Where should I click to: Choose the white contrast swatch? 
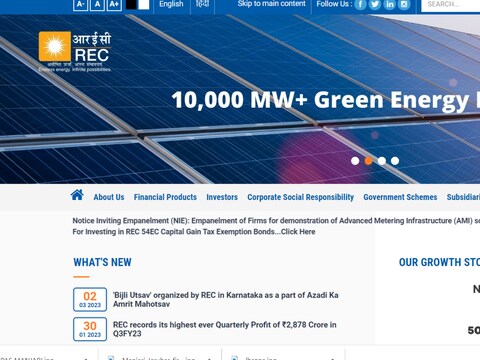(x=143, y=4)
